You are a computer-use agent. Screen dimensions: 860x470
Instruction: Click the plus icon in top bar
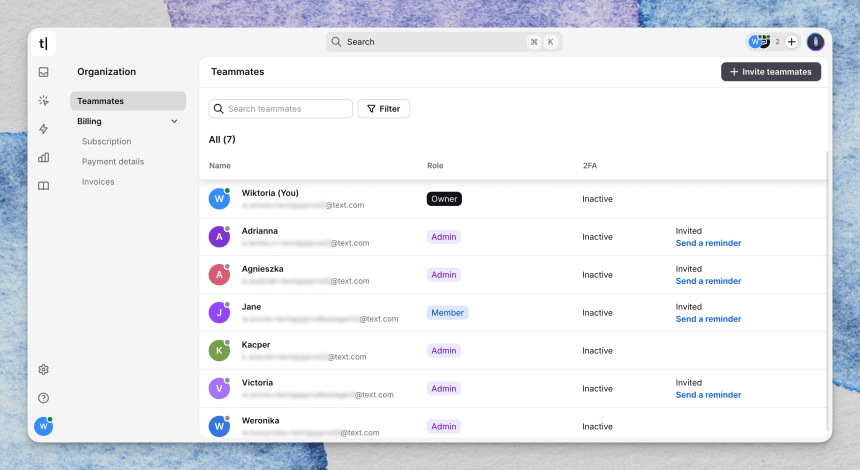pyautogui.click(x=791, y=42)
